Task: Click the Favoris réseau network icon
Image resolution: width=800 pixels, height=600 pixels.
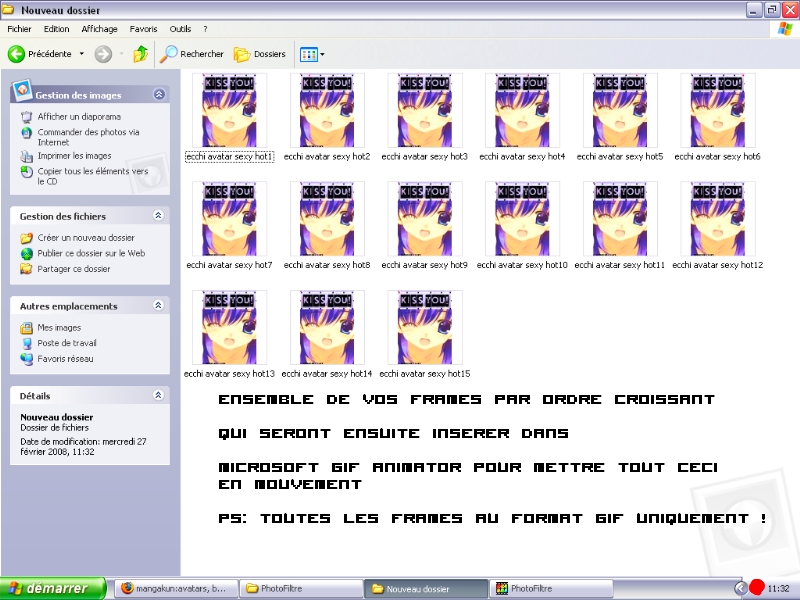Action: click(x=27, y=359)
